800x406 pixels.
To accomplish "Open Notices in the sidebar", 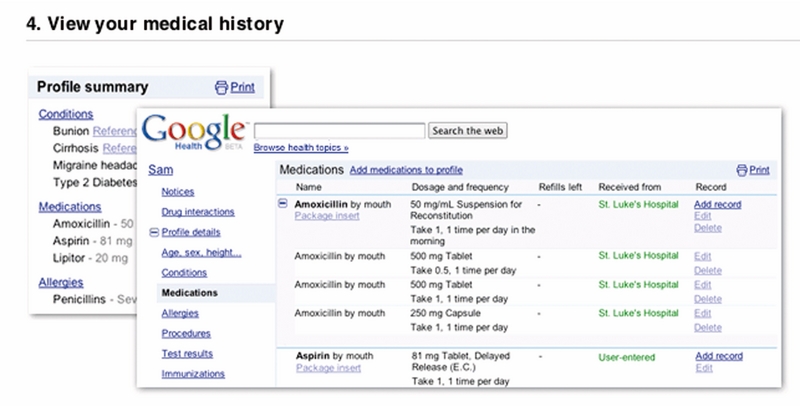I will point(177,191).
